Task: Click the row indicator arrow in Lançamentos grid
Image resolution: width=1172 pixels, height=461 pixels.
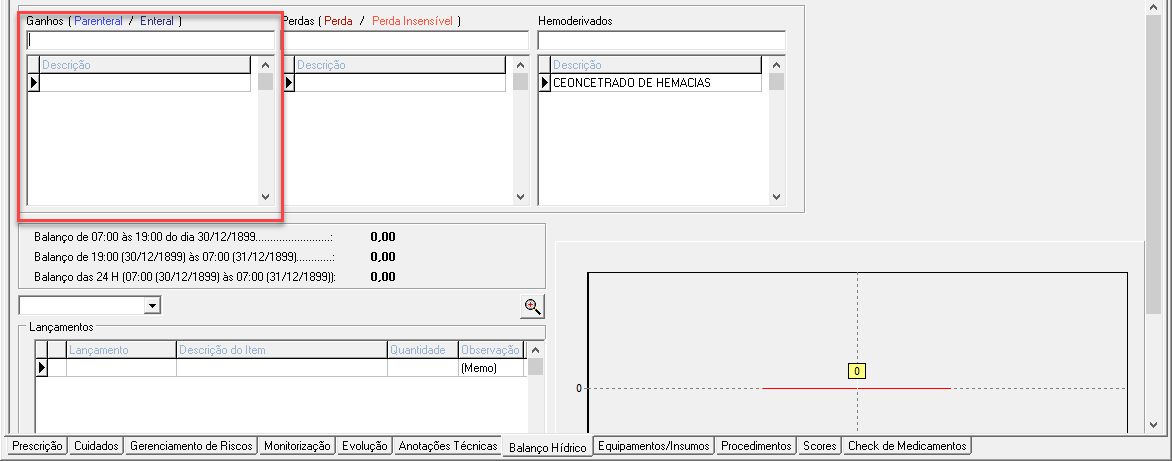Action: 41,368
